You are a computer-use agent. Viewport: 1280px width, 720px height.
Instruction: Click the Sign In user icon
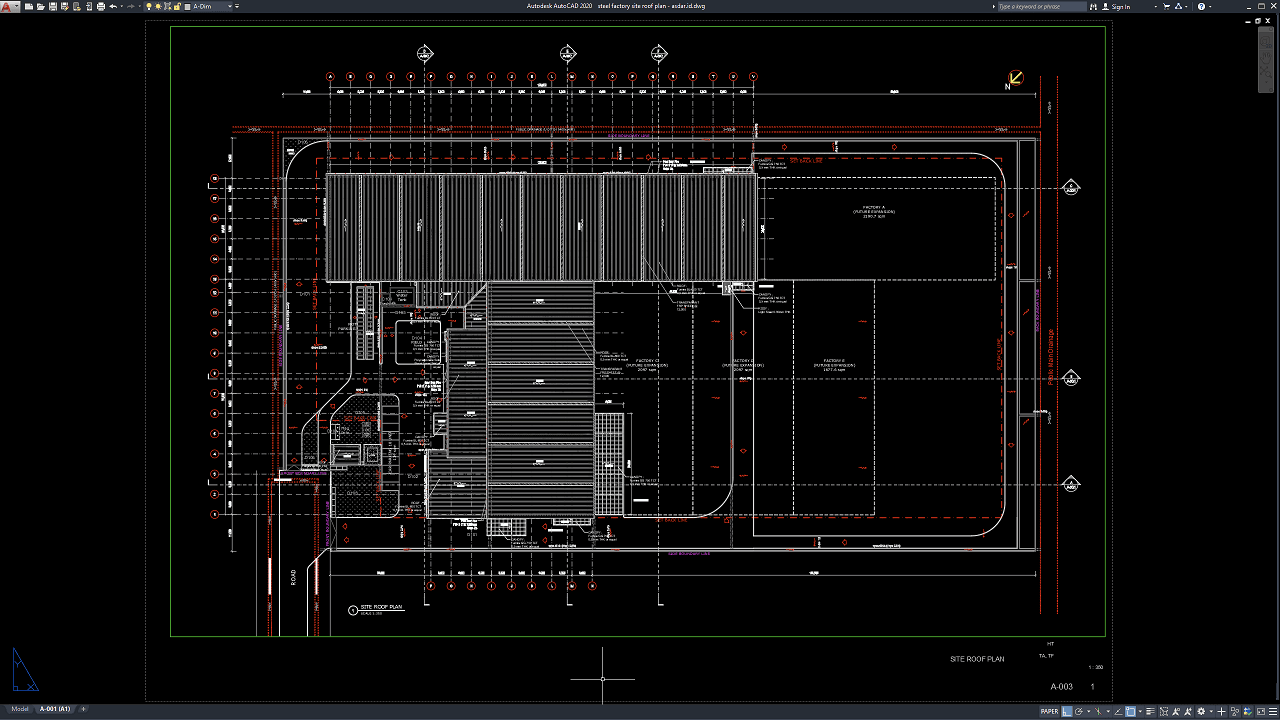[1104, 6]
